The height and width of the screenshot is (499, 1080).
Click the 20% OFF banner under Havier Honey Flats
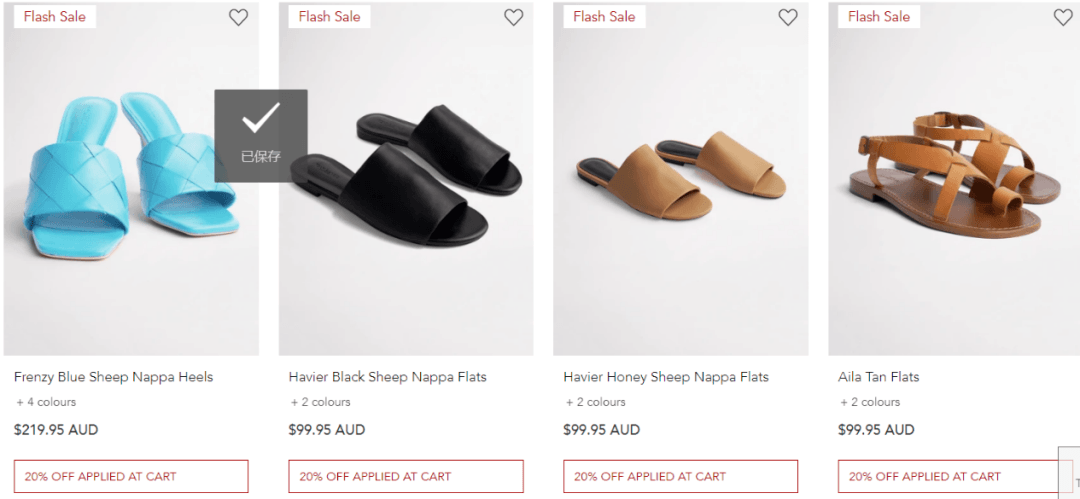coord(681,476)
